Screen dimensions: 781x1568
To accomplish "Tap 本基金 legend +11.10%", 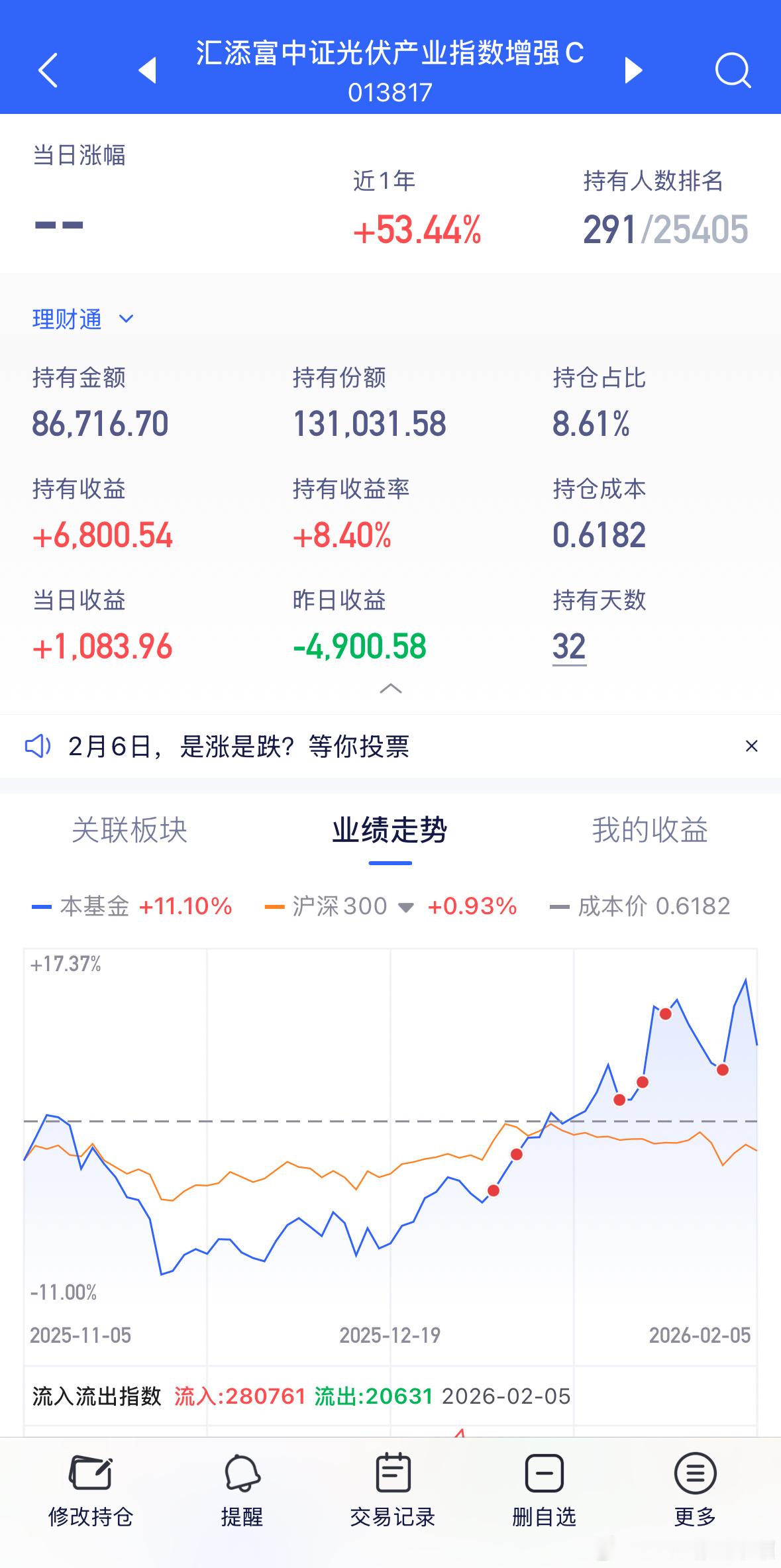I will [132, 906].
